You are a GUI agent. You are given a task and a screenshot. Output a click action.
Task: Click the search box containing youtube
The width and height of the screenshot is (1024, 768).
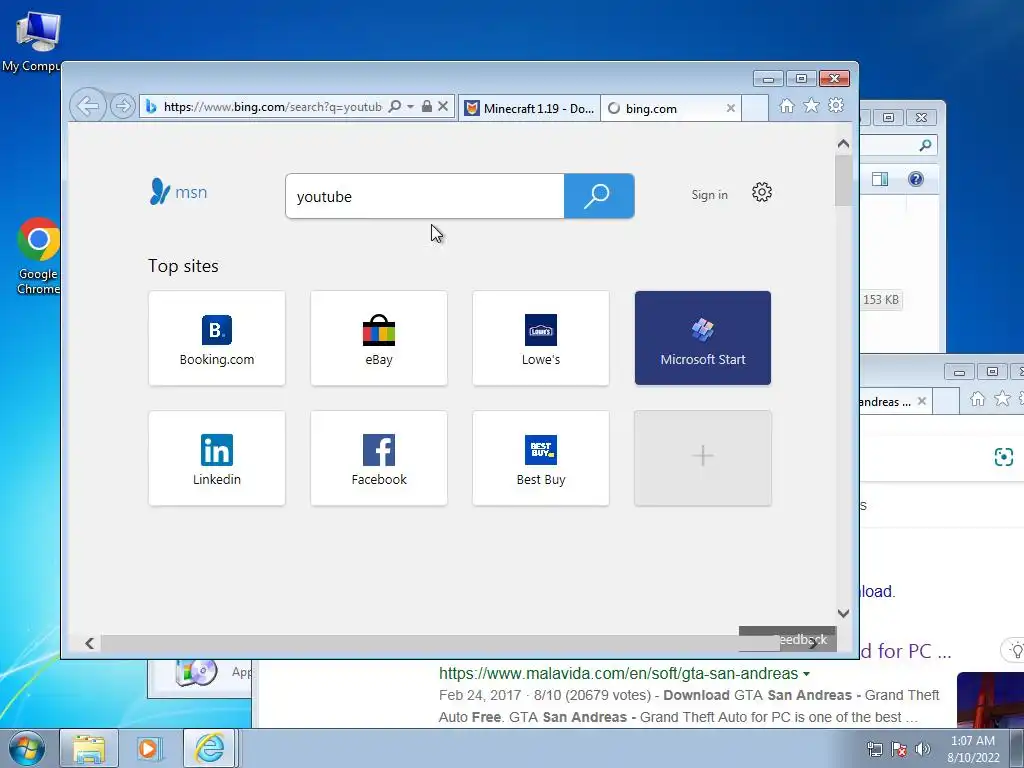pyautogui.click(x=424, y=196)
